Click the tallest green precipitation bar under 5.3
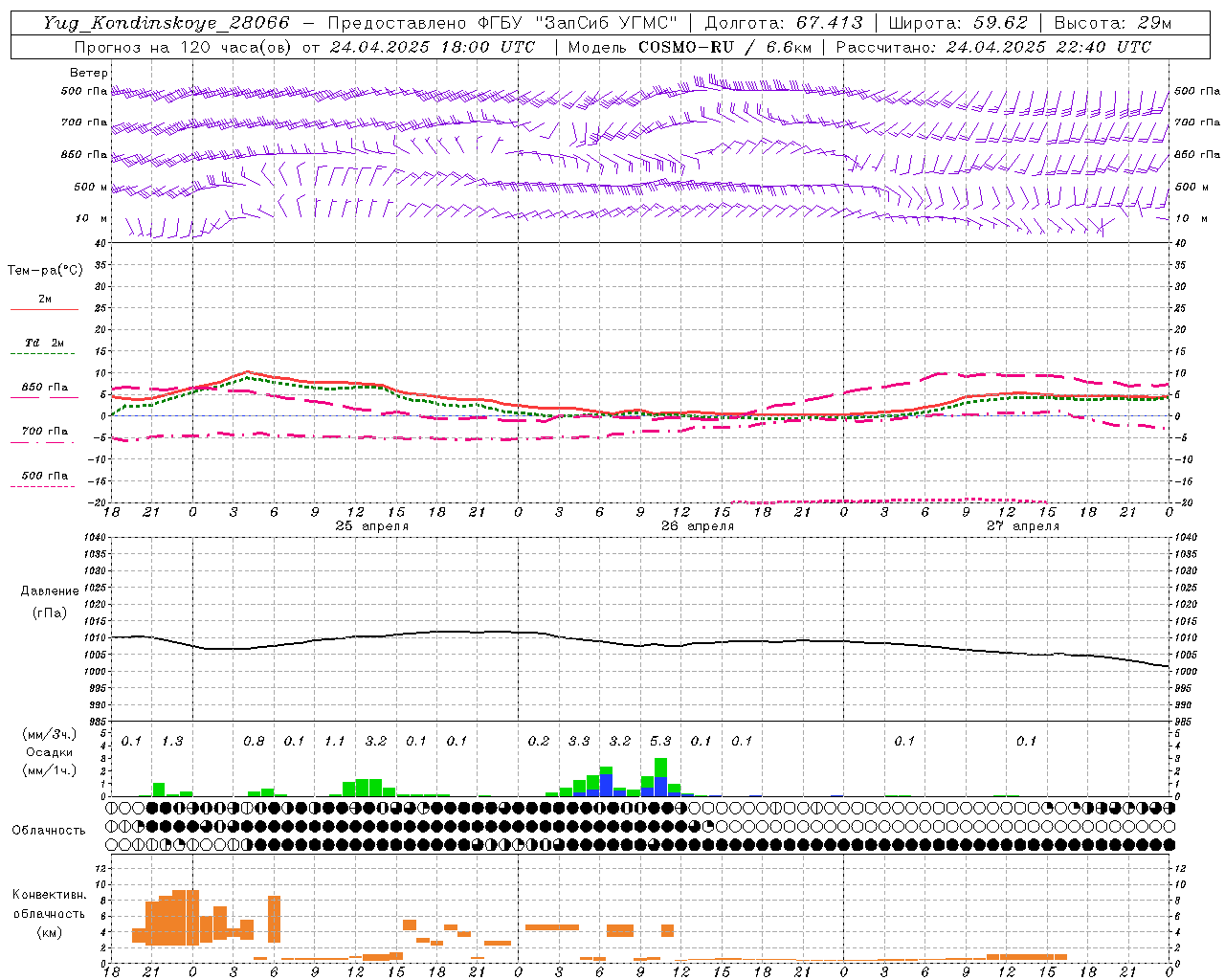 (660, 768)
